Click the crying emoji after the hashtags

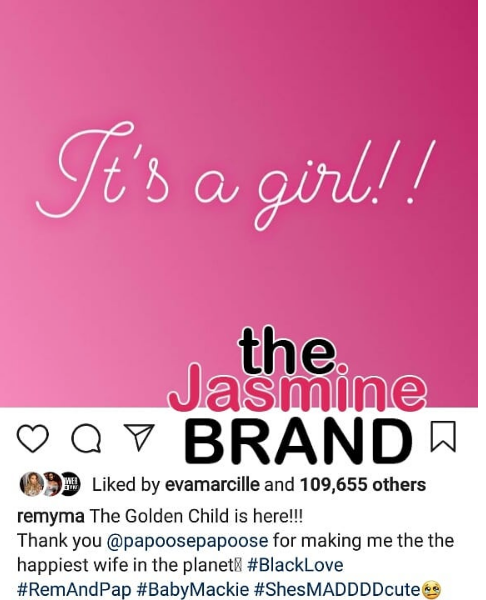pos(431,590)
